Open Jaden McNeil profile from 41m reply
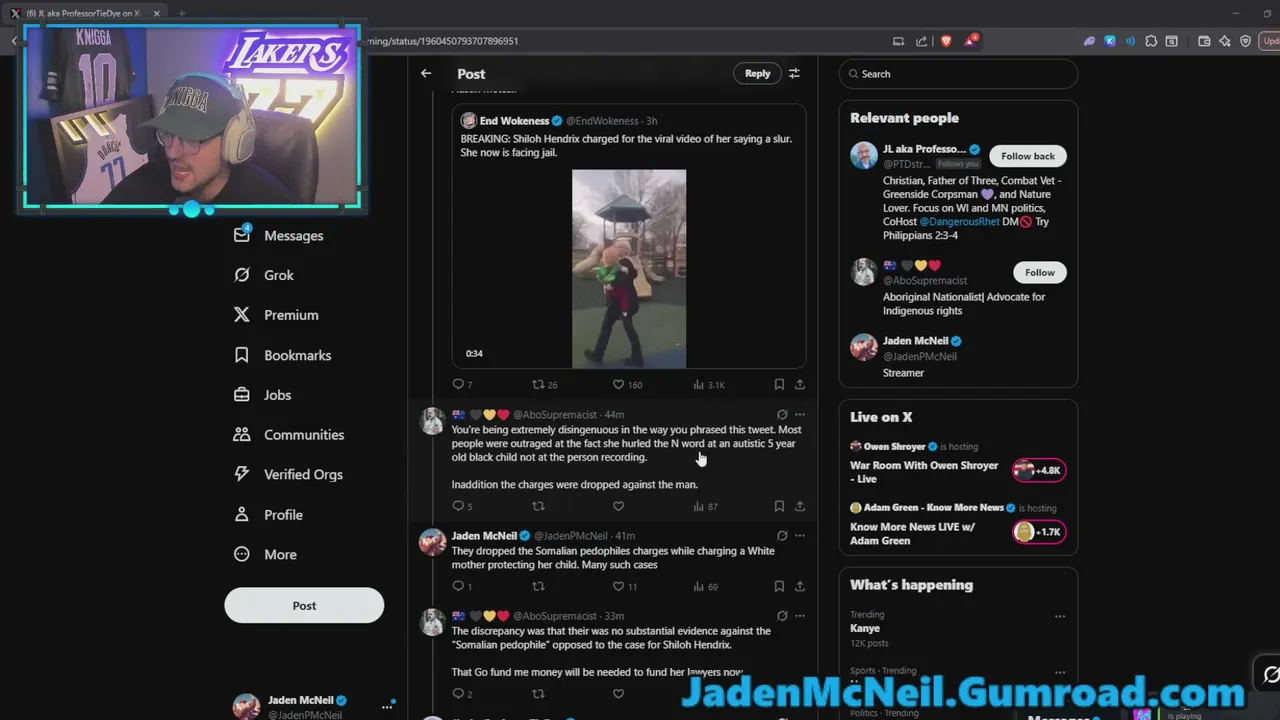Viewport: 1280px width, 720px height. coord(484,536)
